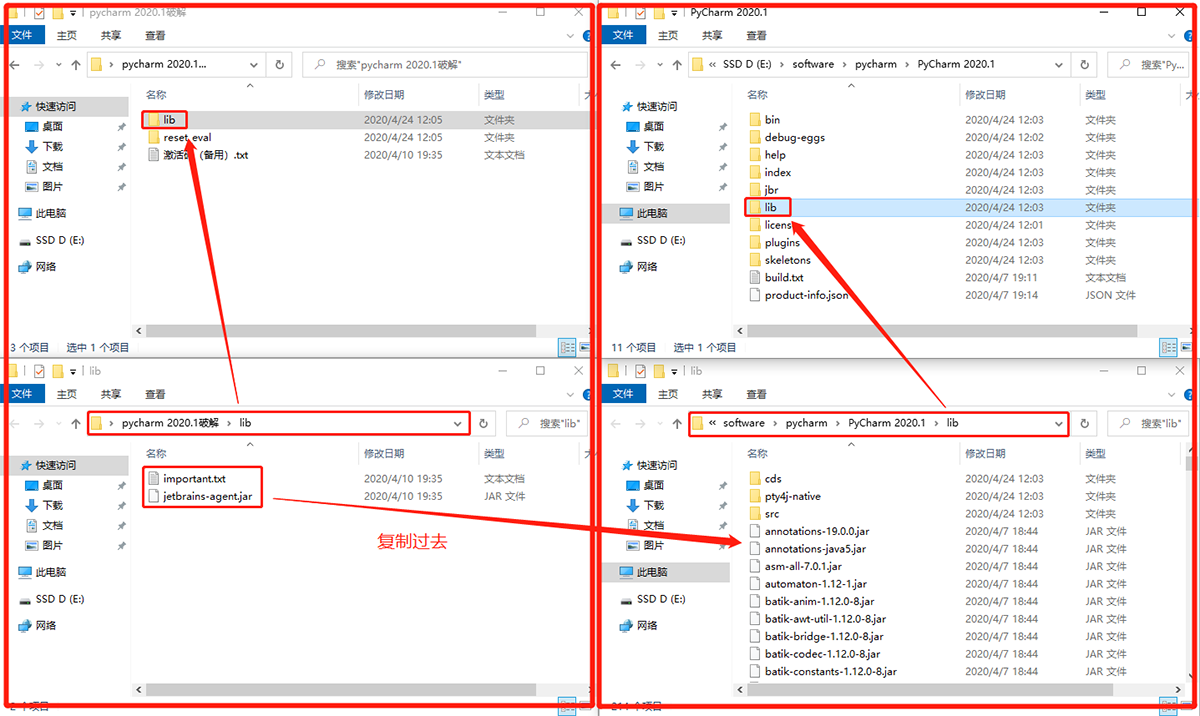
Task: Switch to details view in top-left window status bar
Action: pyautogui.click(x=567, y=348)
